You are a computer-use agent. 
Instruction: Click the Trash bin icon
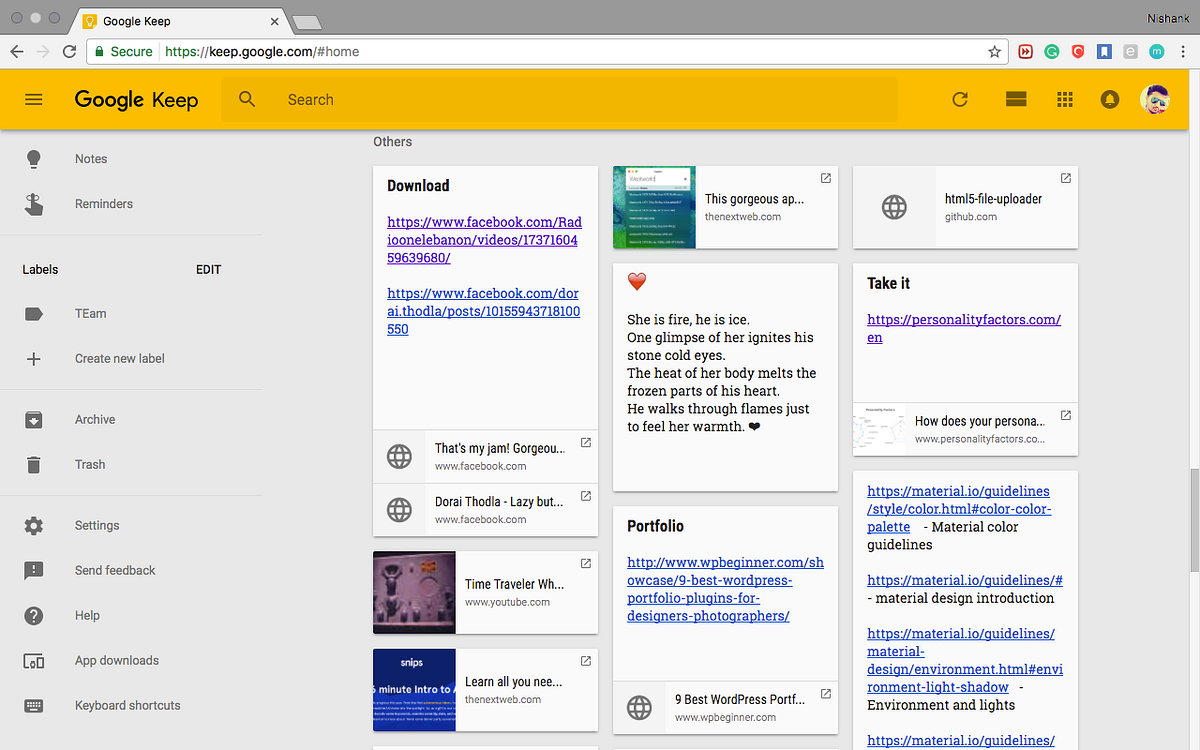point(34,465)
